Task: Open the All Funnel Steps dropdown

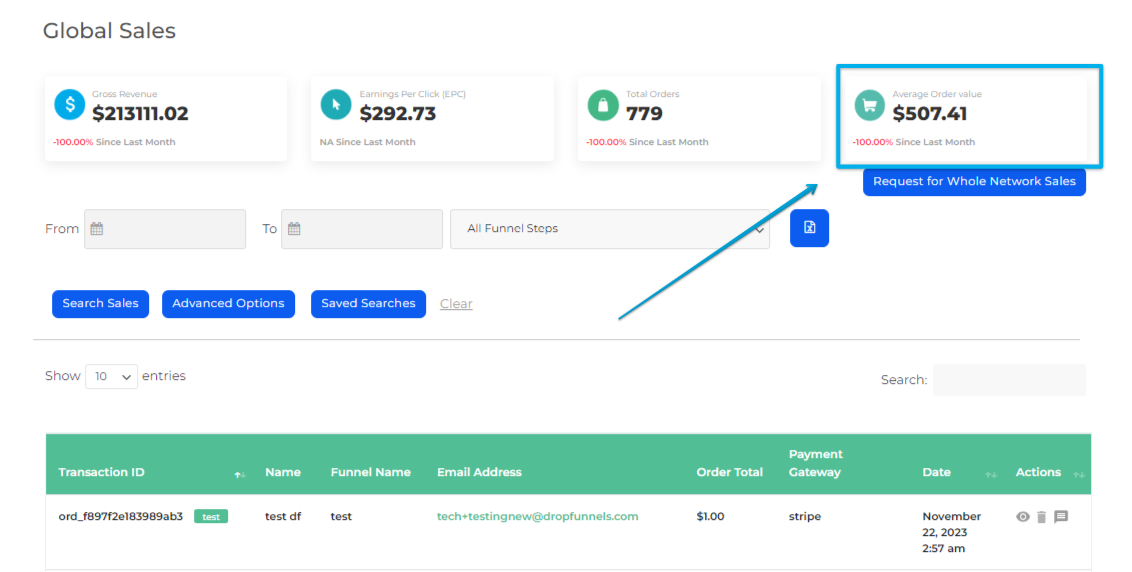Action: (x=610, y=229)
